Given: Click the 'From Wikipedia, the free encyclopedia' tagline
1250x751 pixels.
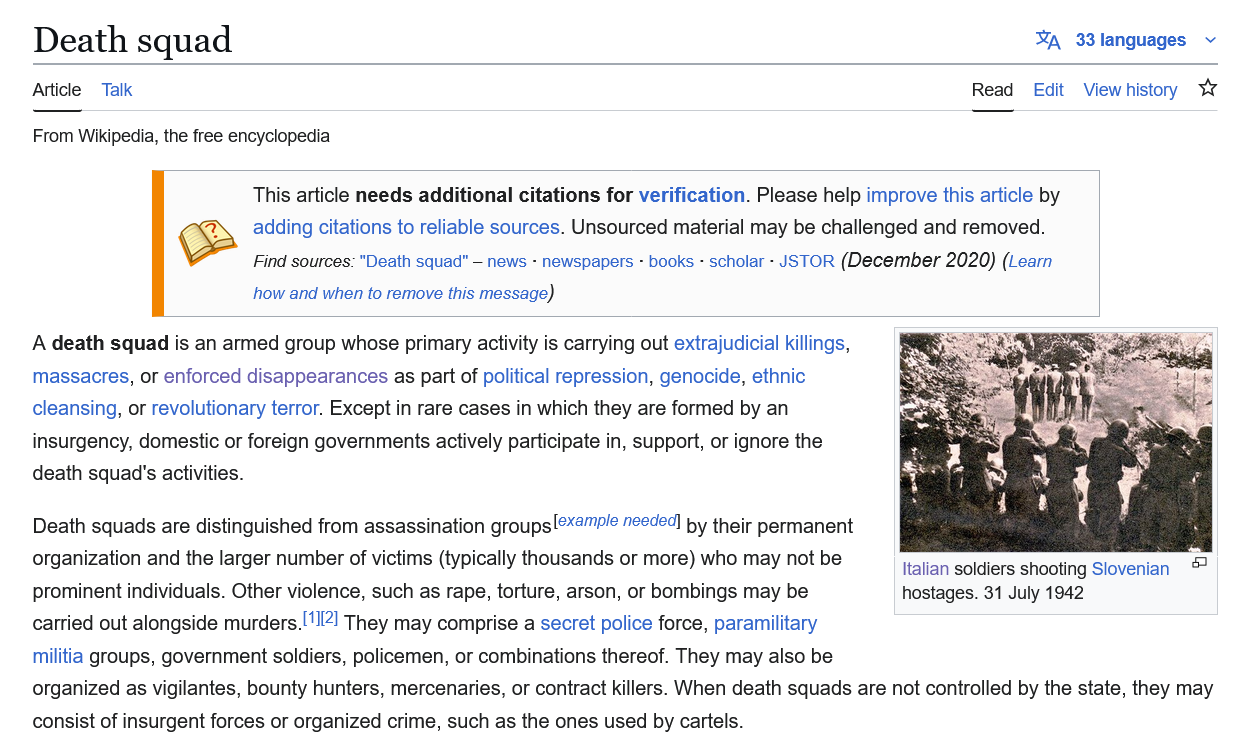Looking at the screenshot, I should [181, 135].
